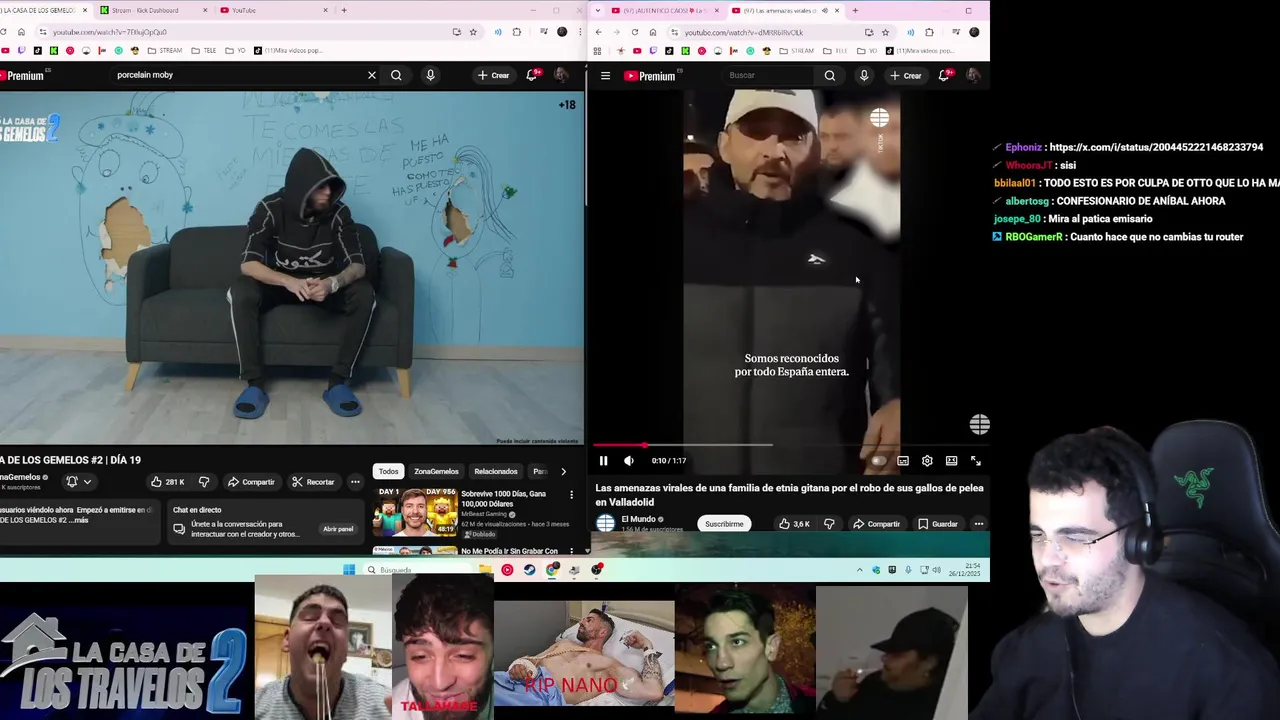Open notifications bell in left YouTube window

532,75
